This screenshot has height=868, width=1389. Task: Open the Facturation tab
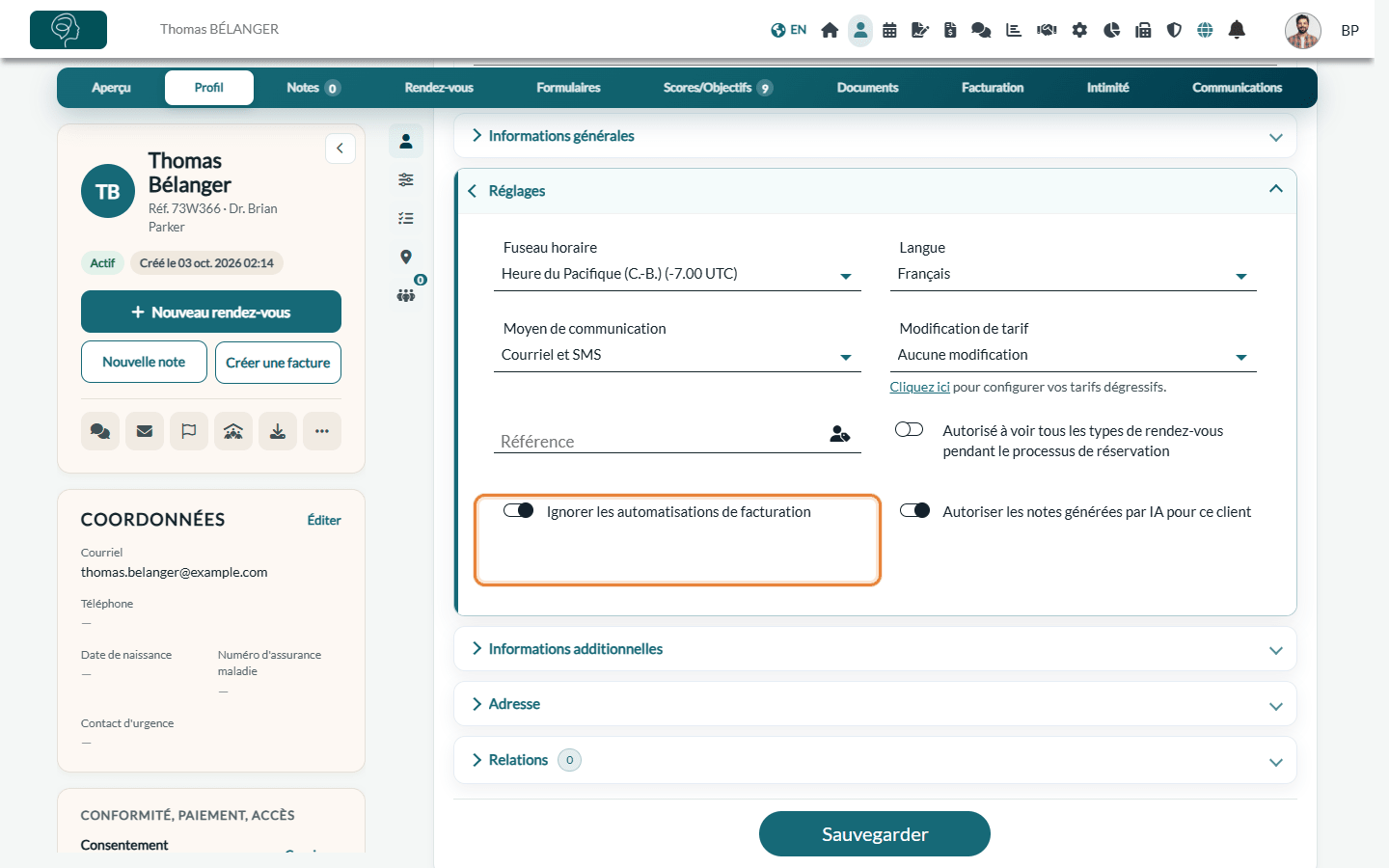[x=993, y=88]
